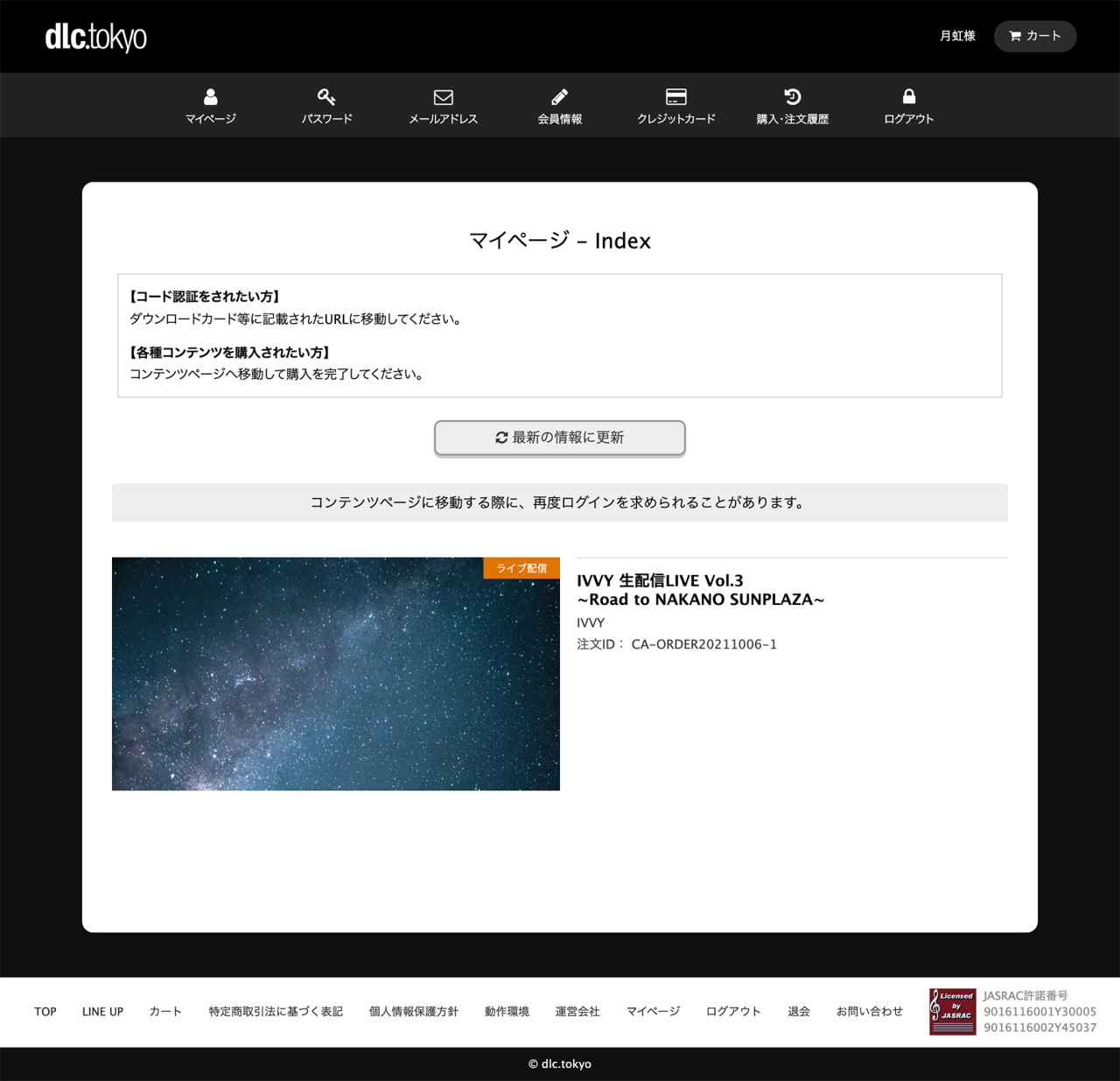
Task: View 購入・注文履歴 history icon
Action: pos(792,96)
